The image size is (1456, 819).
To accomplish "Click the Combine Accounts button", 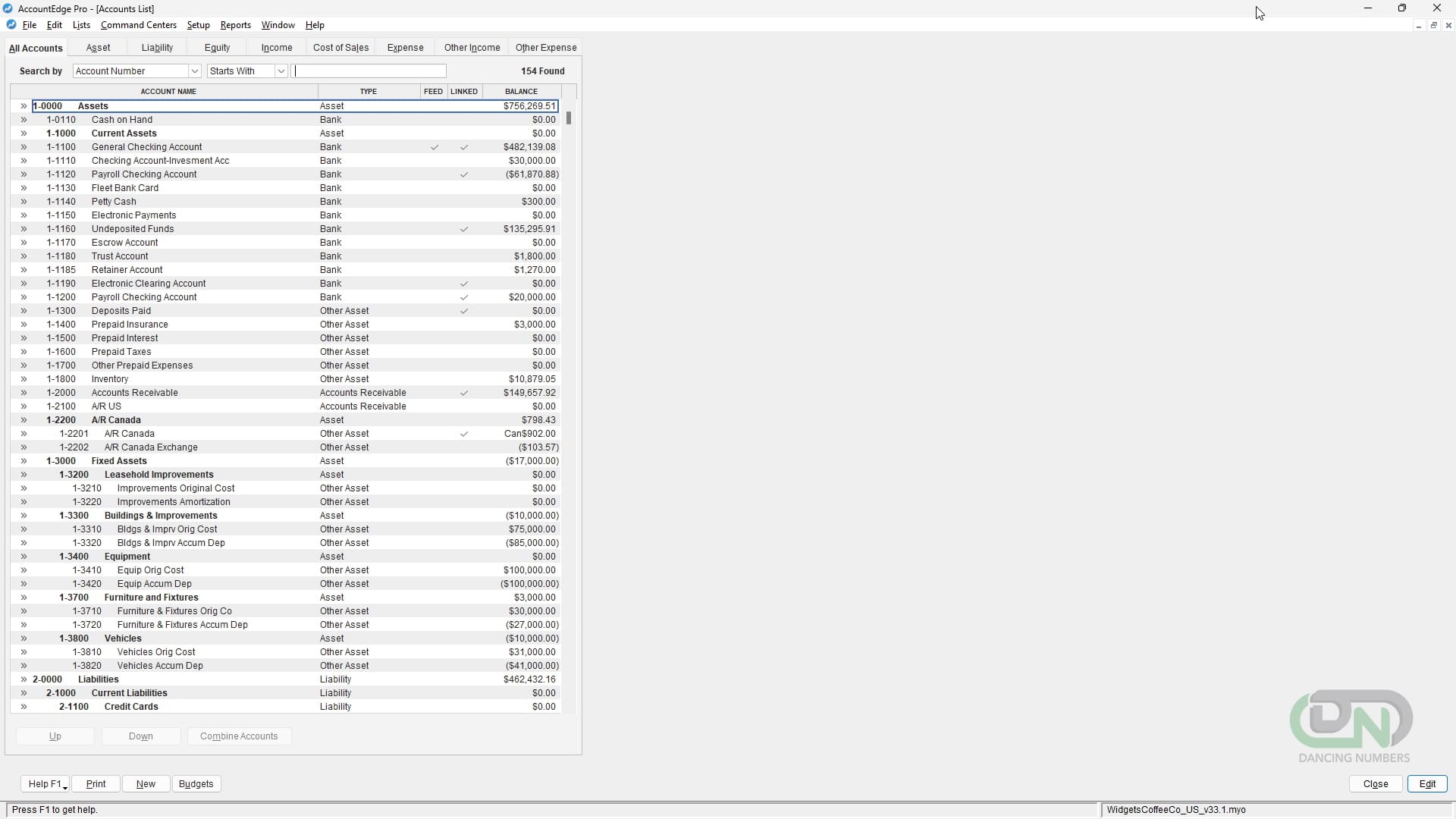I will pos(239,736).
